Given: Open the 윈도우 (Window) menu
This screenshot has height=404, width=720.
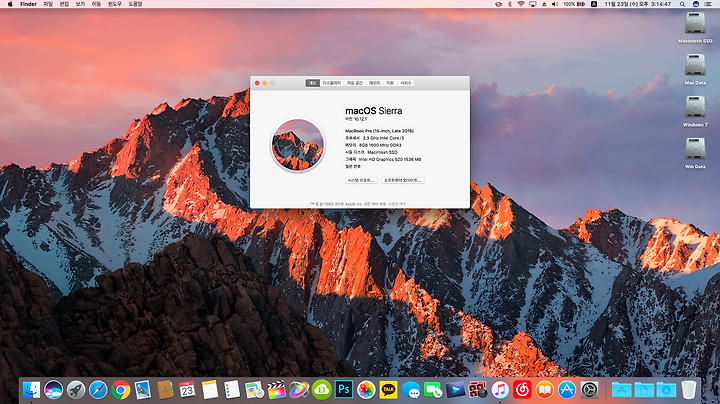Looking at the screenshot, I should (115, 4).
